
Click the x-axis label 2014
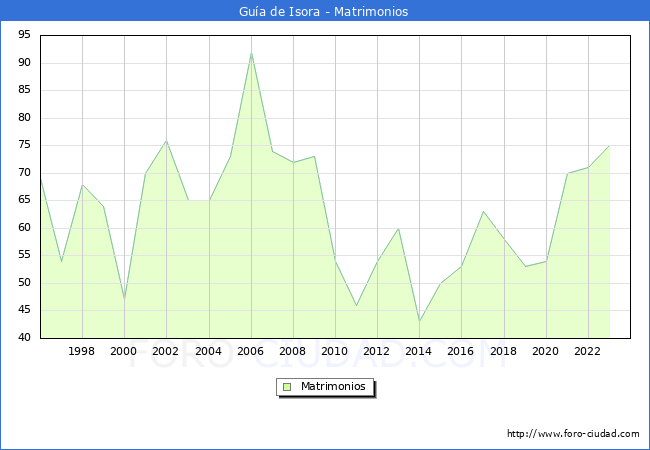point(419,351)
